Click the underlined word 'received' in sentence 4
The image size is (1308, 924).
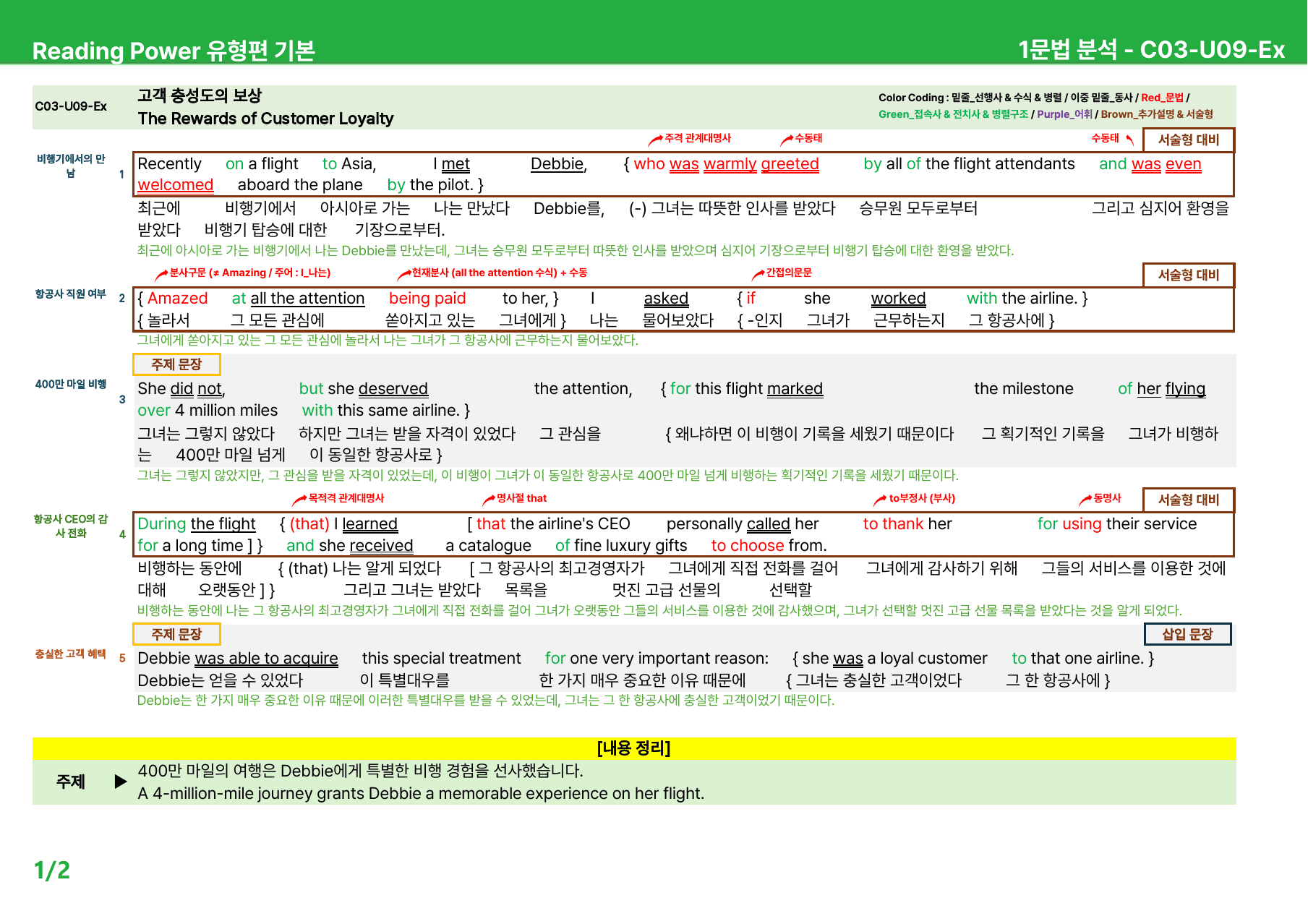point(381,546)
